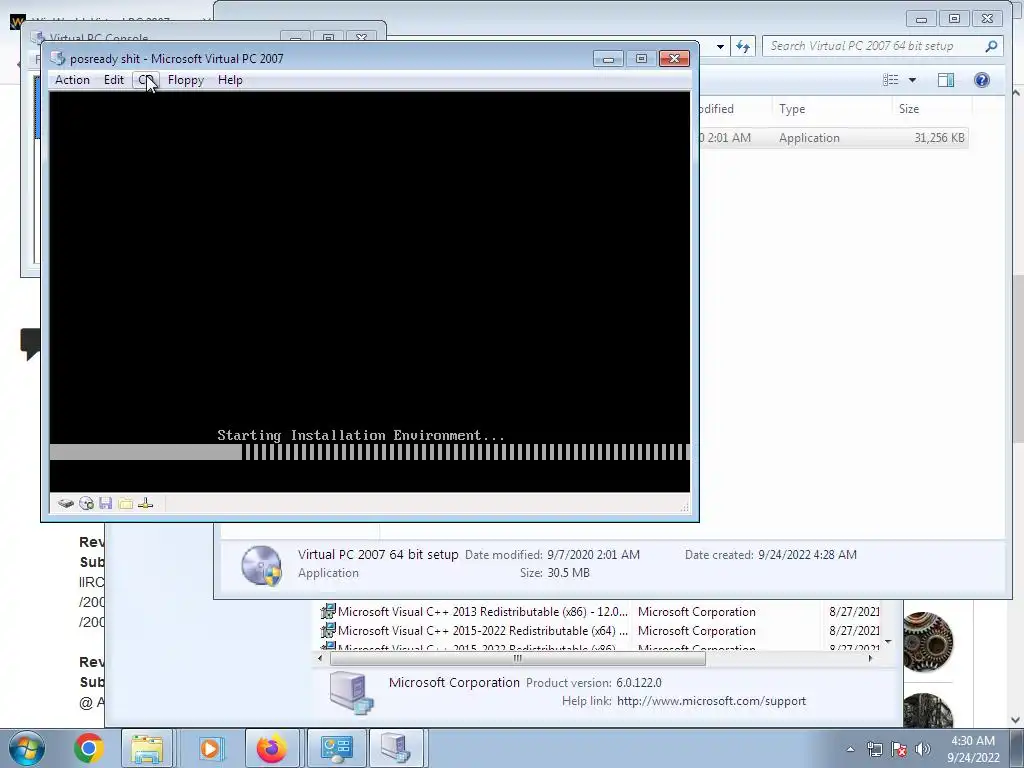Open the CD menu in Virtual PC
Image resolution: width=1024 pixels, height=768 pixels.
coord(146,80)
